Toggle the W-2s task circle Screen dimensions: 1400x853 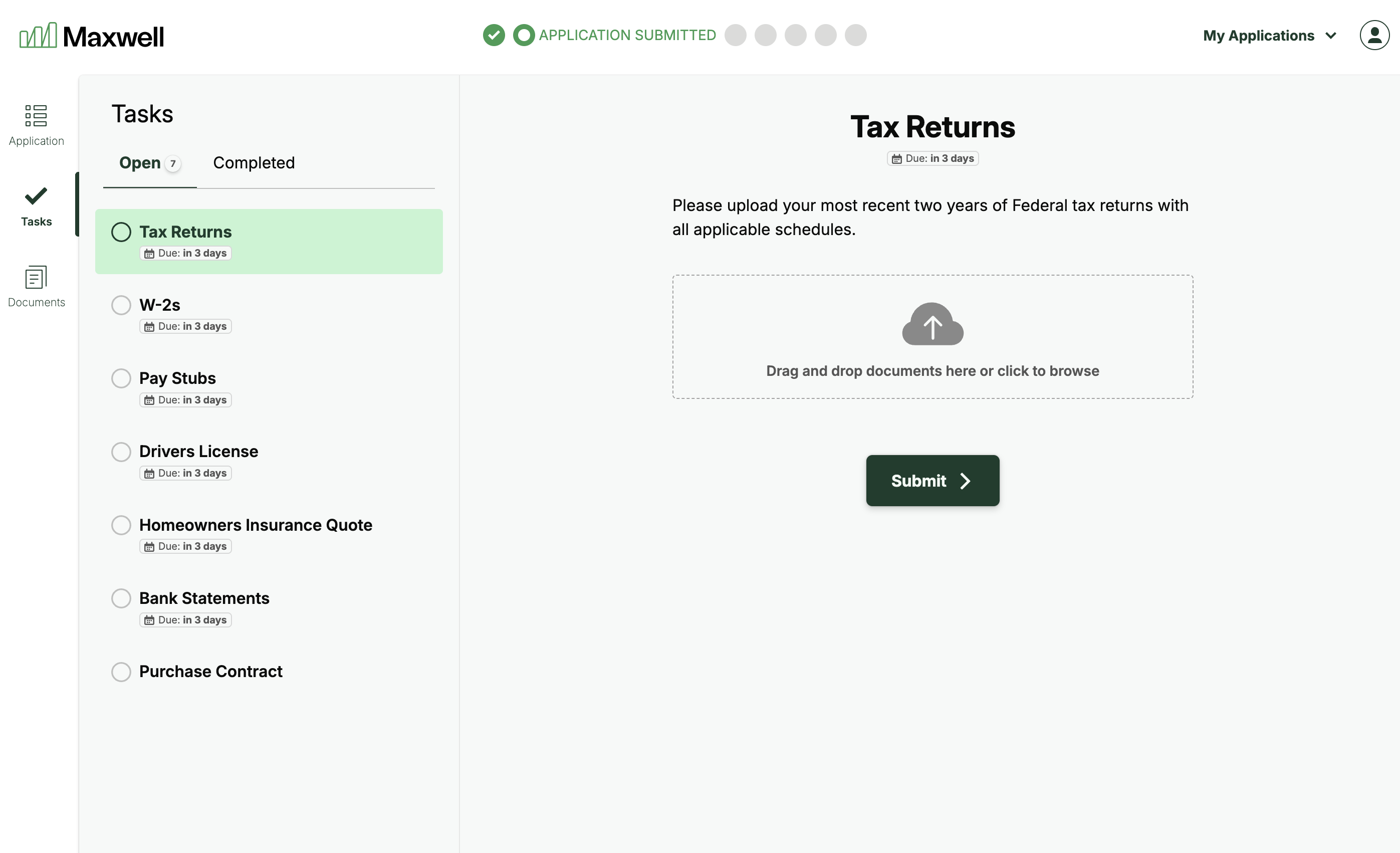point(121,305)
